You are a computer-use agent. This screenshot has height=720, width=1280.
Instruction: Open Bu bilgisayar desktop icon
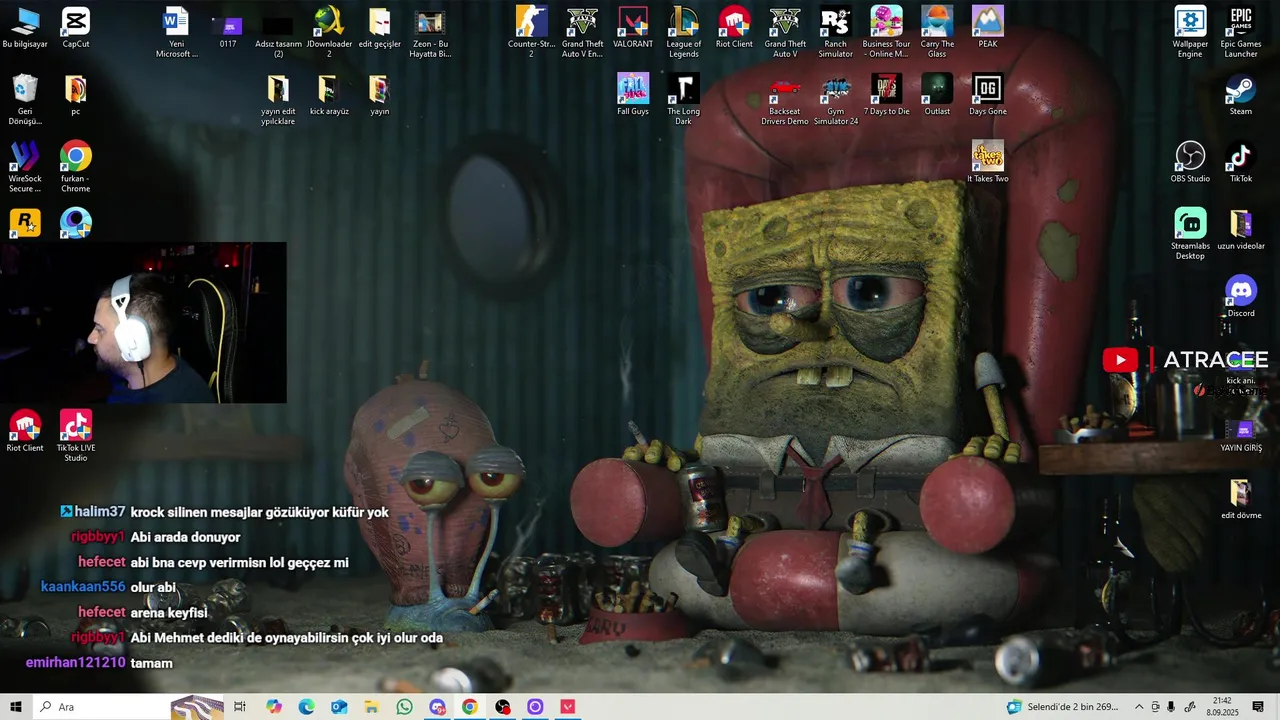25,28
